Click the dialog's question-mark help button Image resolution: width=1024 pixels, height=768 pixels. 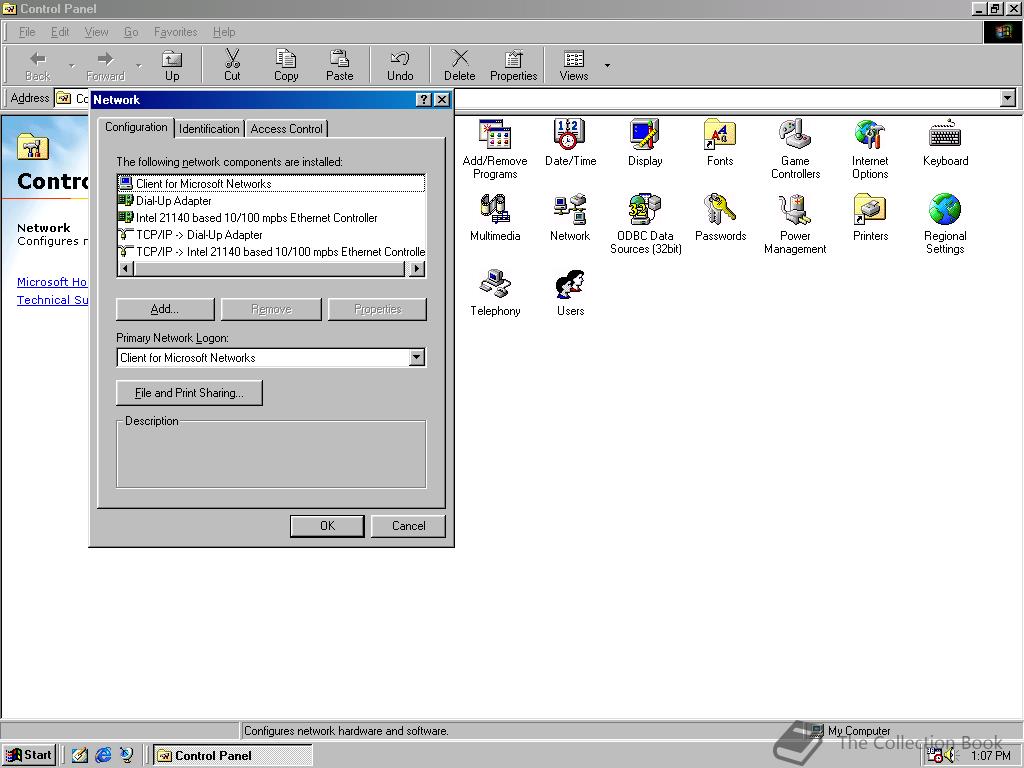[x=424, y=99]
